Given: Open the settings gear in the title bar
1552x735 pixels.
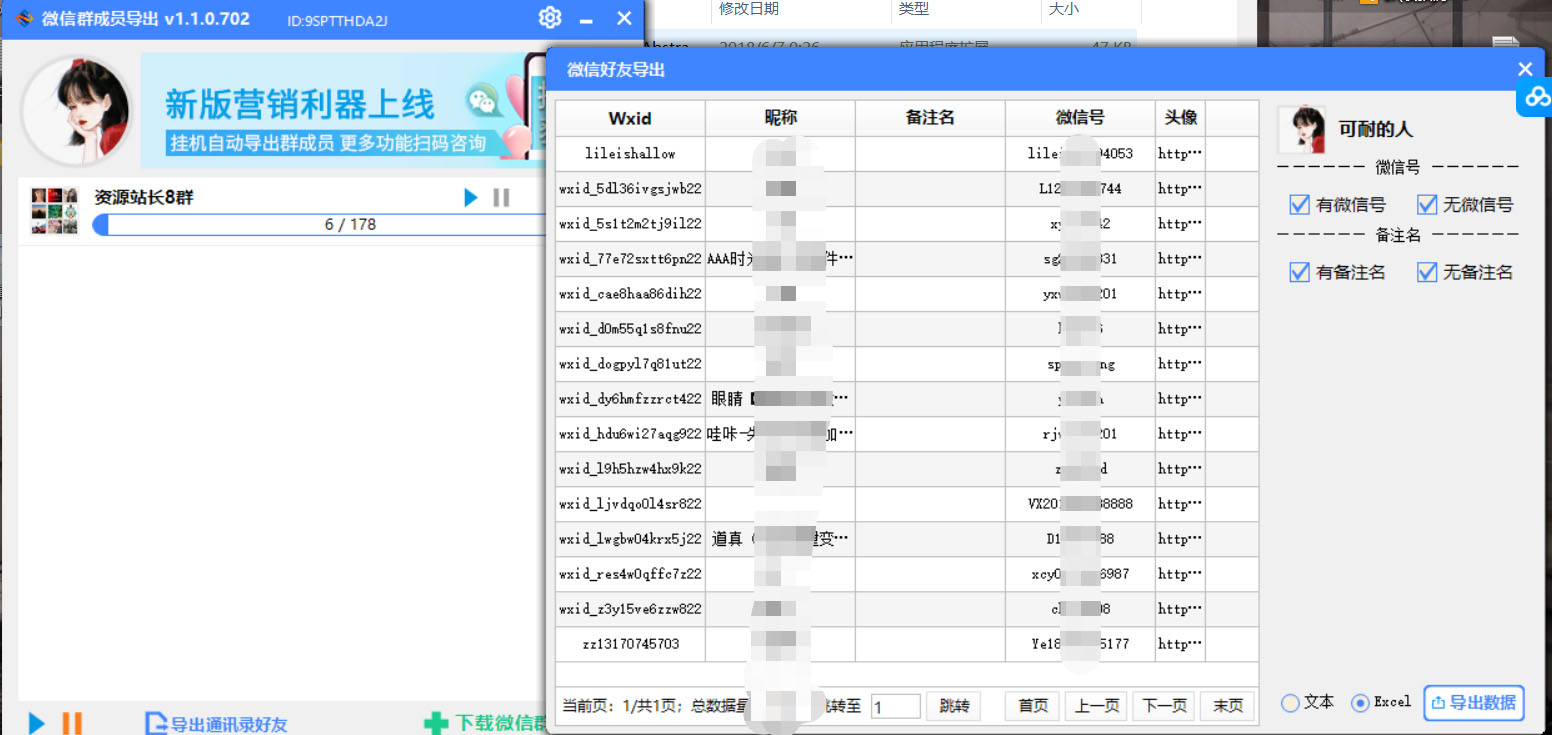Looking at the screenshot, I should pyautogui.click(x=549, y=17).
